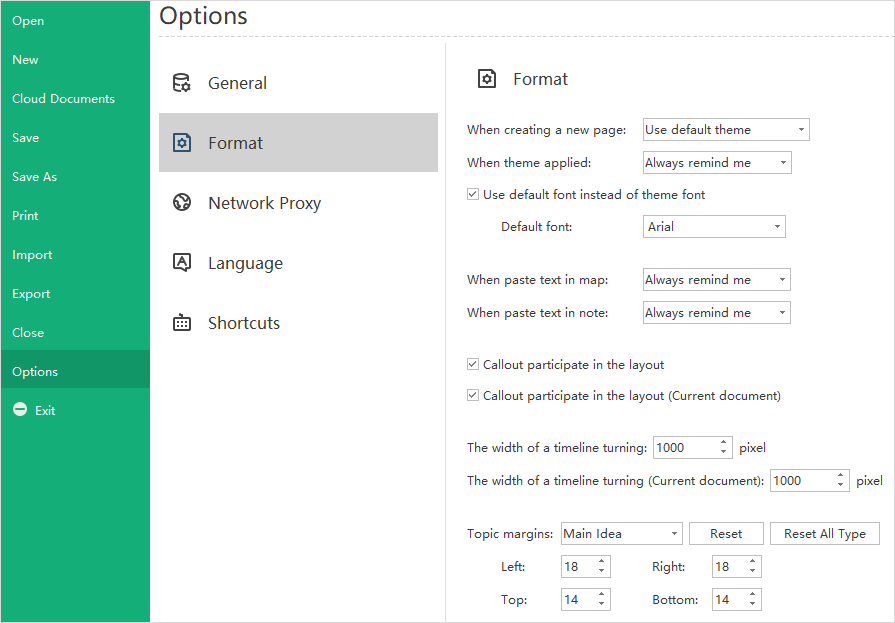This screenshot has height=623, width=895.
Task: Click the Format header icon in right panel
Action: pos(487,79)
